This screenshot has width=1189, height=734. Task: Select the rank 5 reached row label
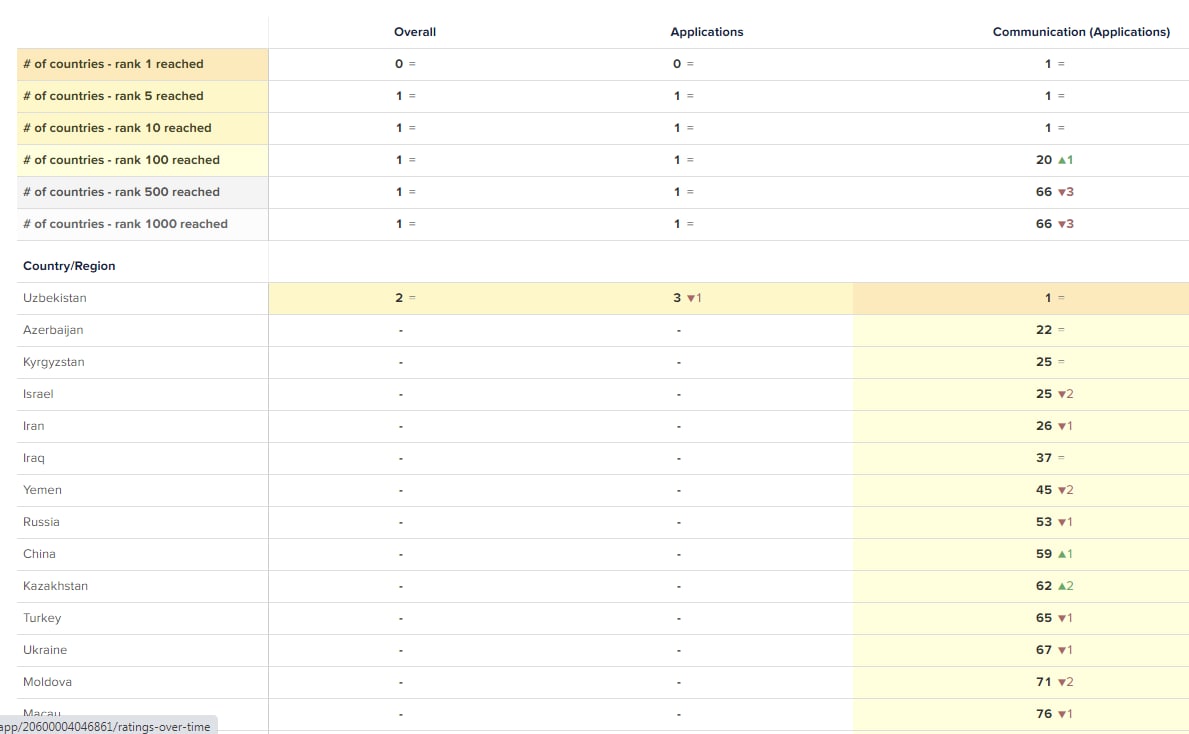(x=143, y=96)
